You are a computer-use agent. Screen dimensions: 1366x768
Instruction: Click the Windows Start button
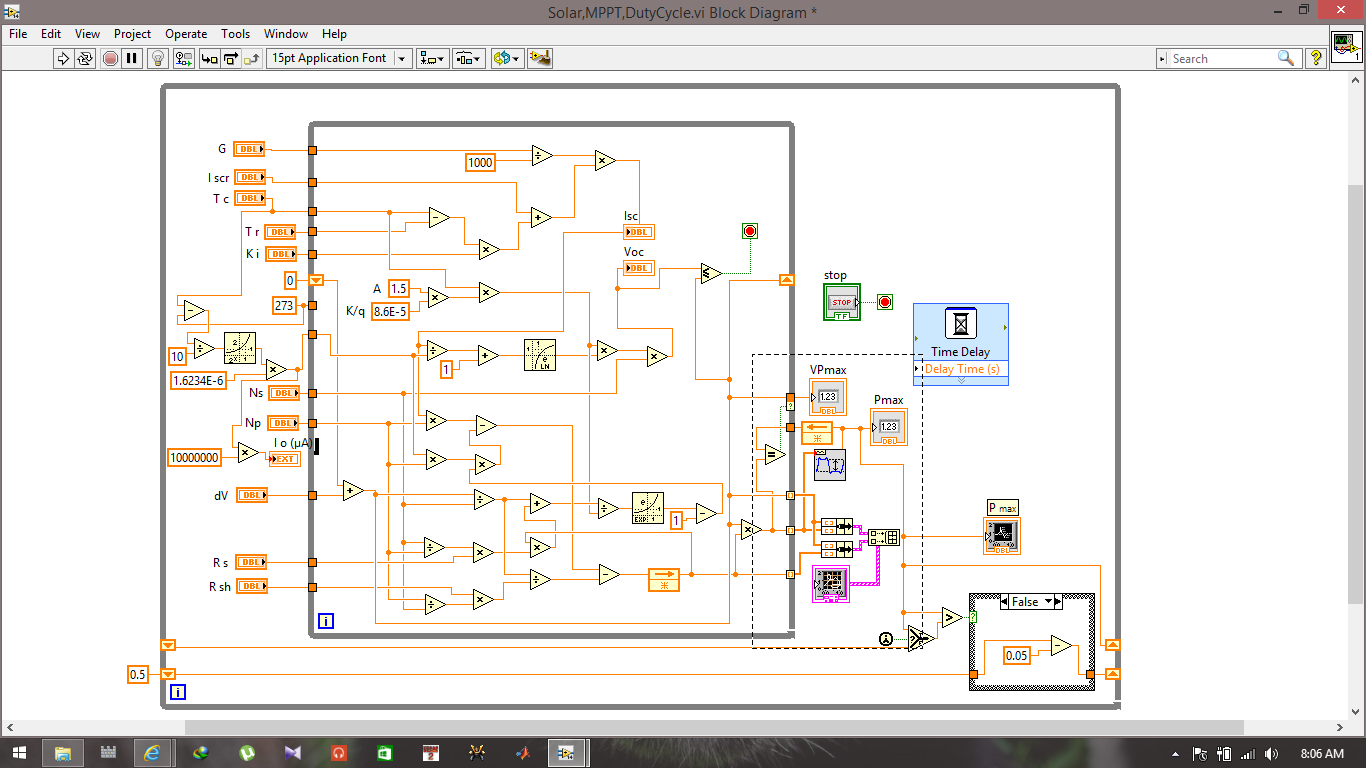point(18,752)
